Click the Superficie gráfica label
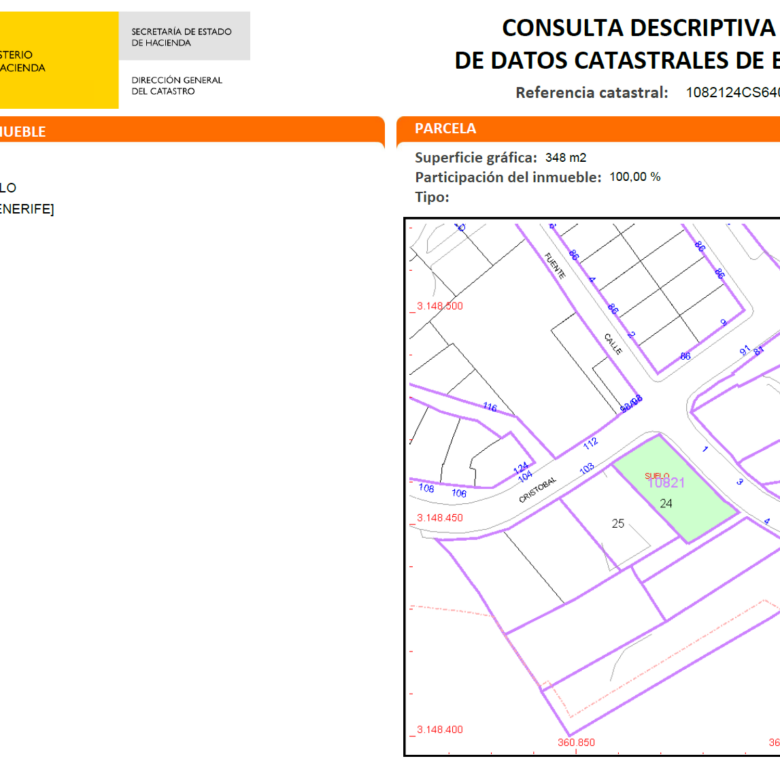 (476, 158)
